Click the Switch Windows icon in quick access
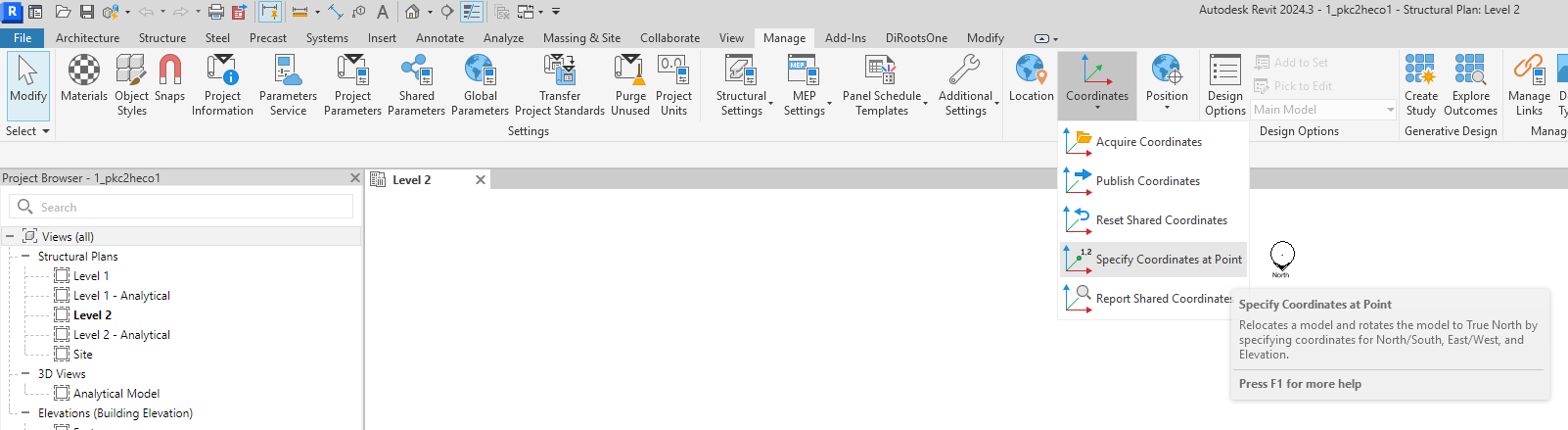 (527, 12)
